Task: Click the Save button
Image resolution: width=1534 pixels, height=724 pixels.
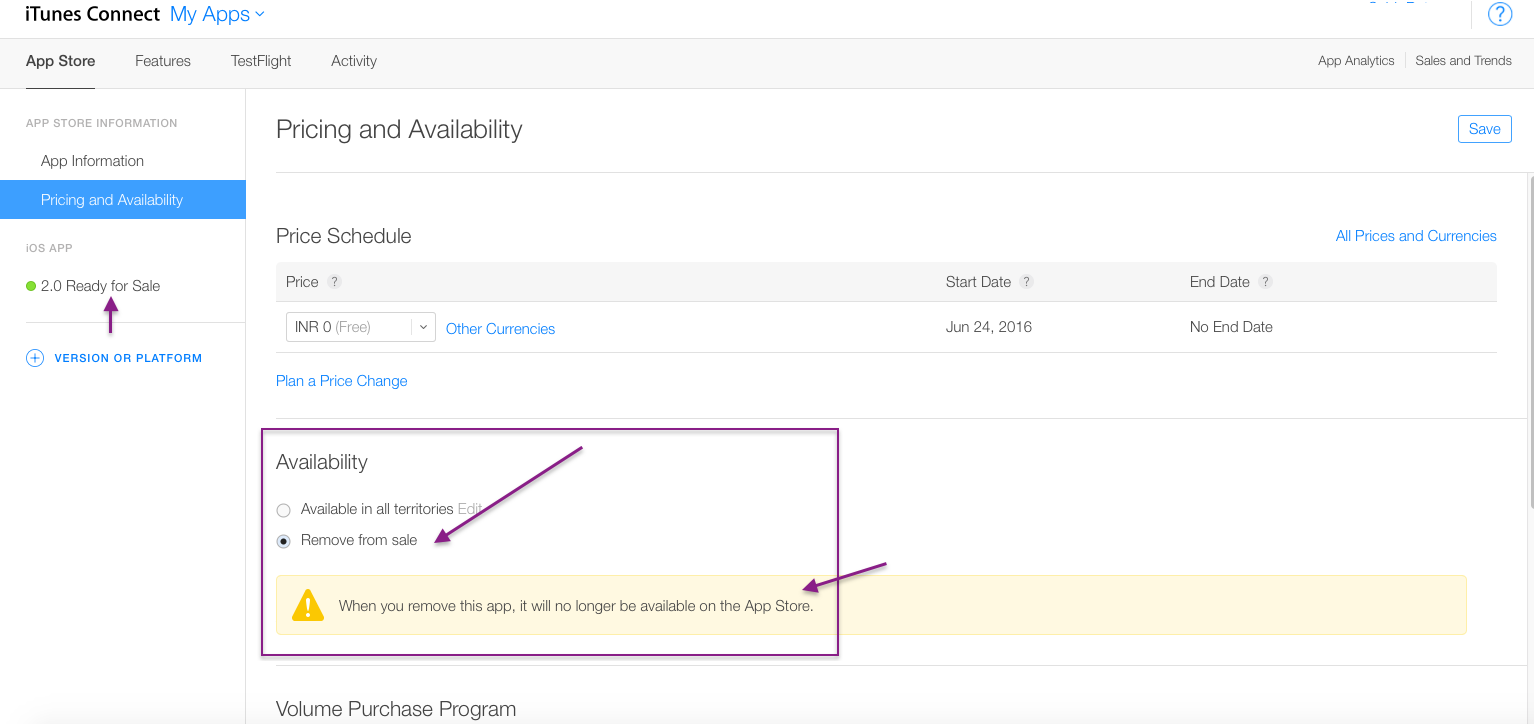Action: [1484, 129]
